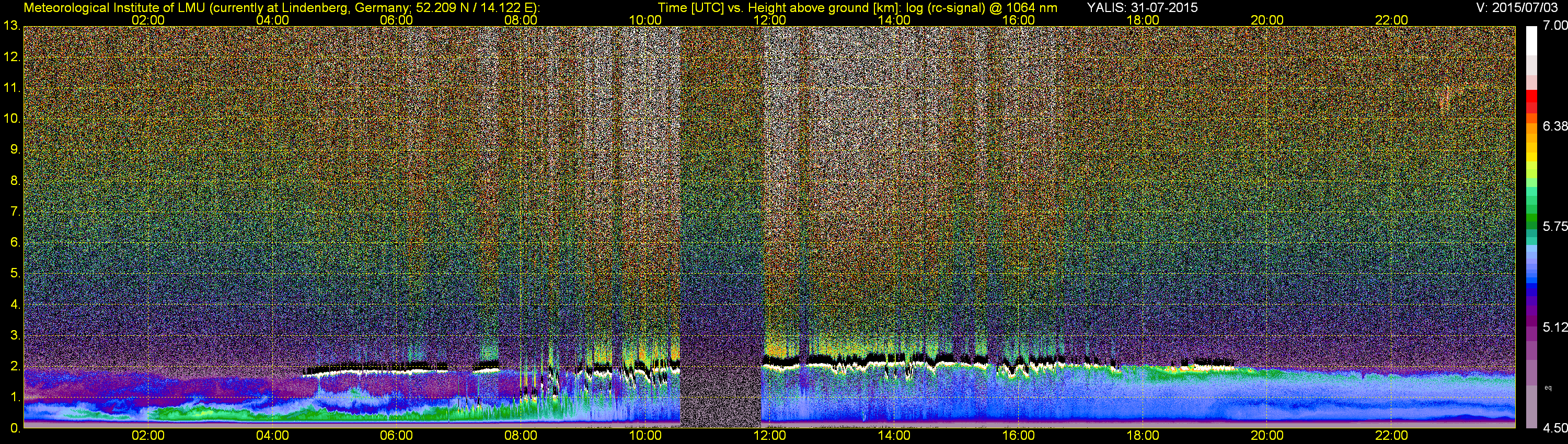
Task: Click the 12 km height axis label
Action: pyautogui.click(x=11, y=57)
